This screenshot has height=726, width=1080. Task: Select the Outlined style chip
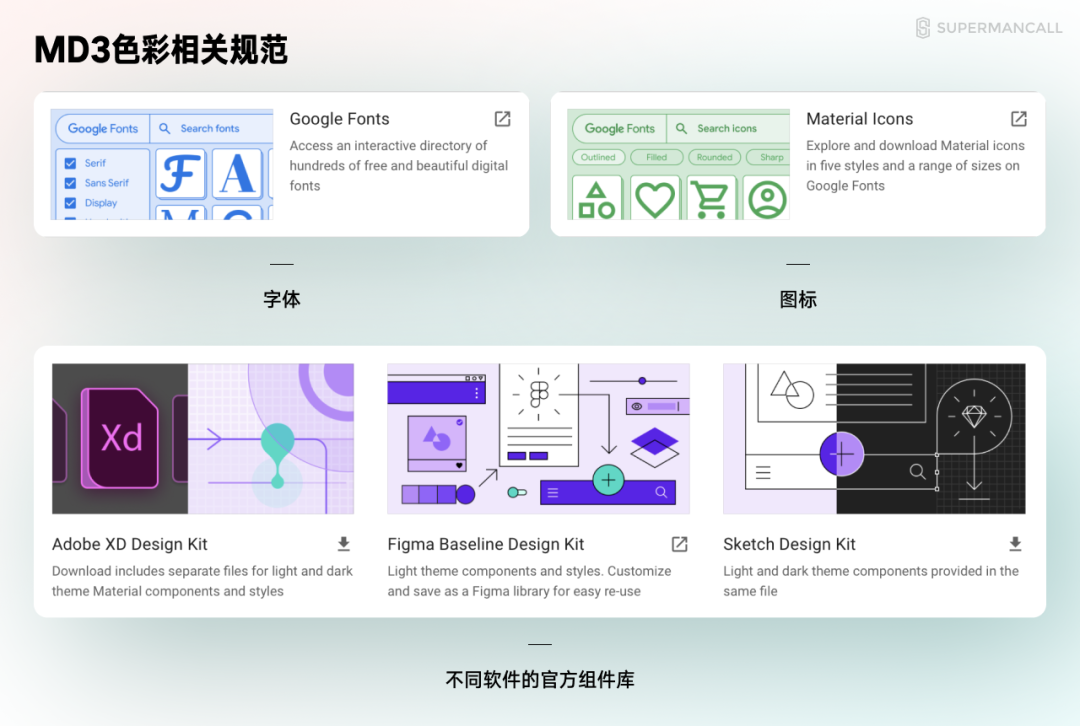598,157
